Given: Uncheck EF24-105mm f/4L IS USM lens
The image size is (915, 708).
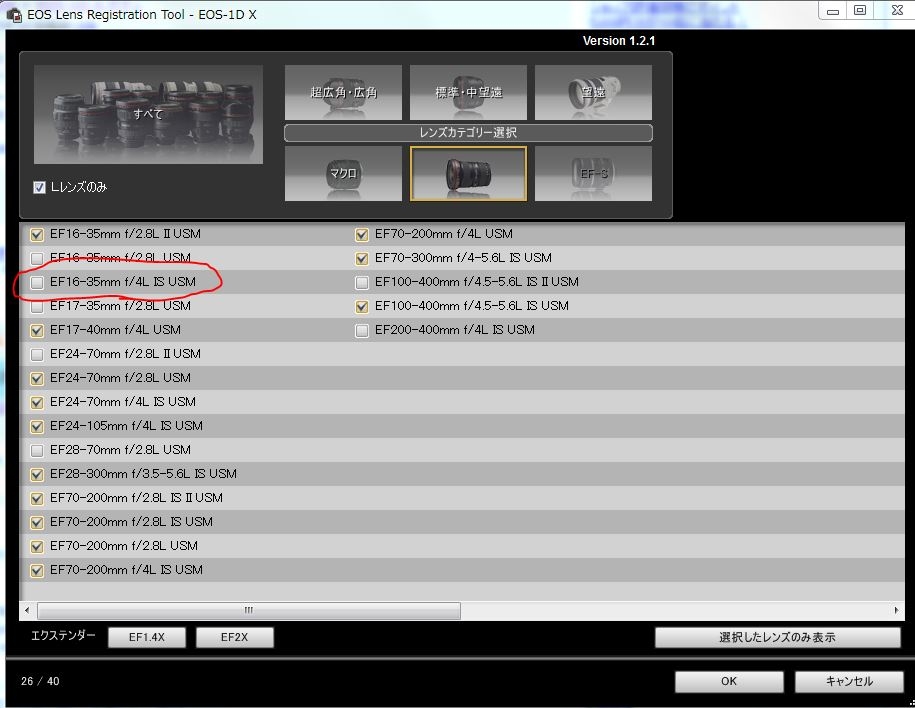Looking at the screenshot, I should [x=37, y=426].
